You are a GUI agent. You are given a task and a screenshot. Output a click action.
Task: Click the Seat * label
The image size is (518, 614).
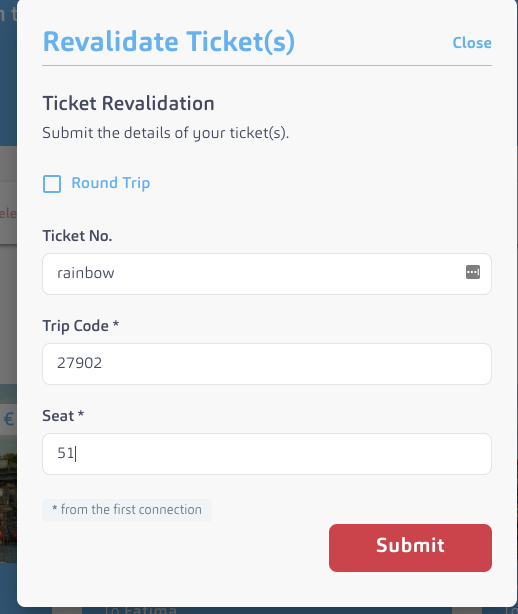click(x=63, y=416)
